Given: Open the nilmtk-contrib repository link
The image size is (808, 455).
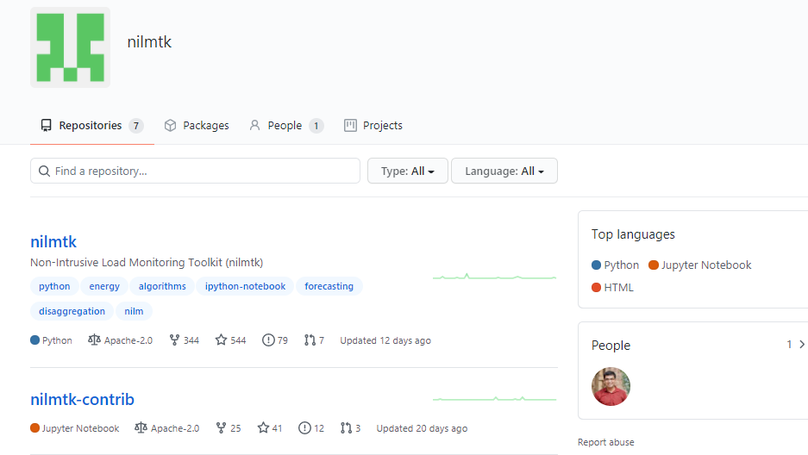Looking at the screenshot, I should click(82, 400).
